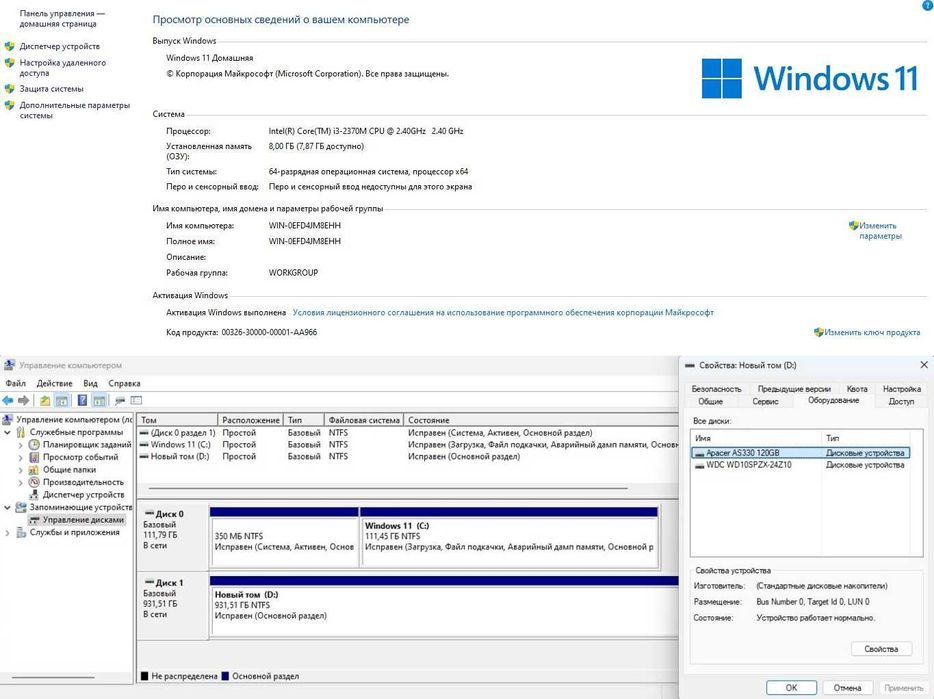This screenshot has height=699, width=934.
Task: Open the Справка menu
Action: [124, 383]
